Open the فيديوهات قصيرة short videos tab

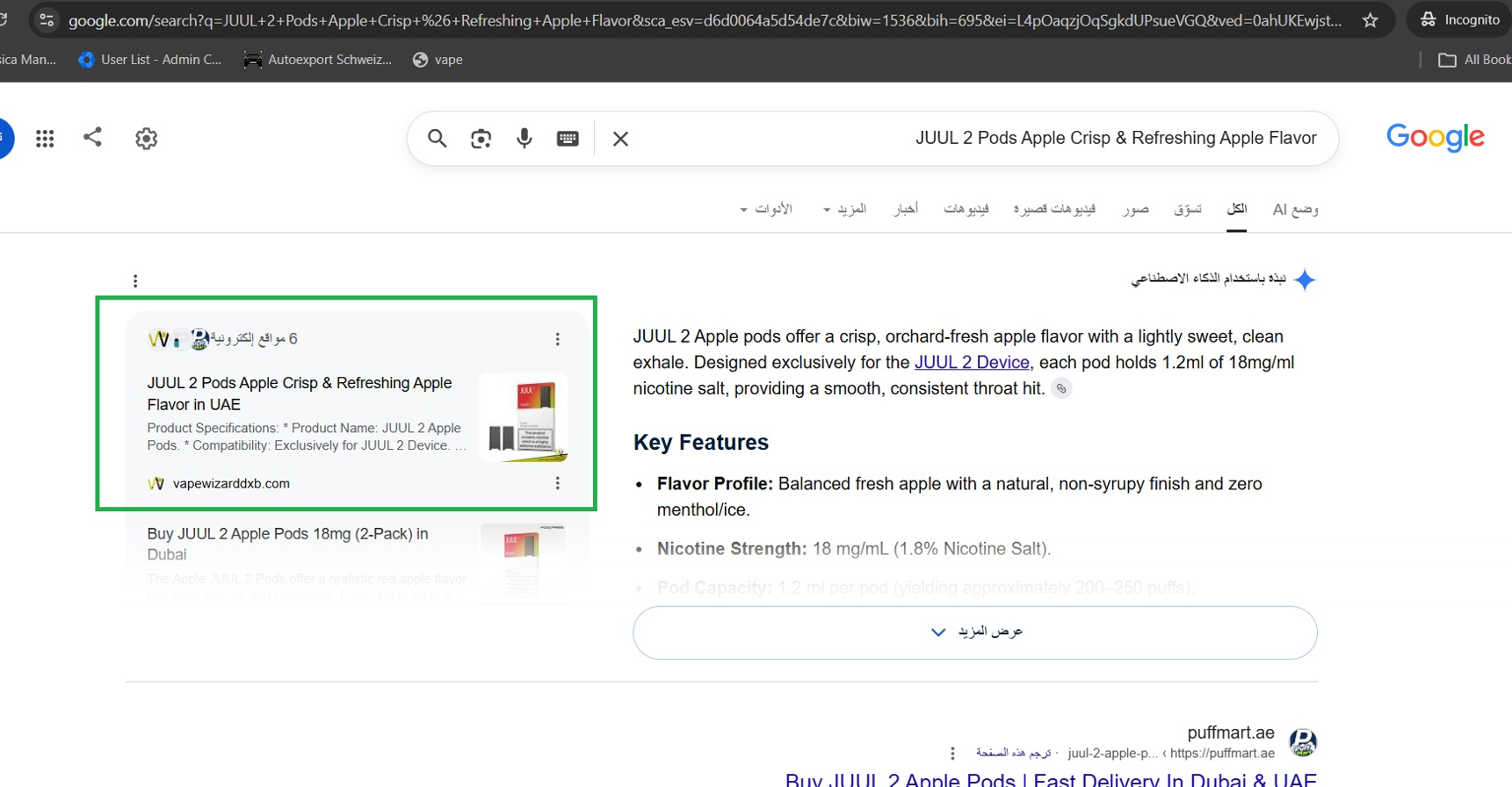(x=1054, y=209)
